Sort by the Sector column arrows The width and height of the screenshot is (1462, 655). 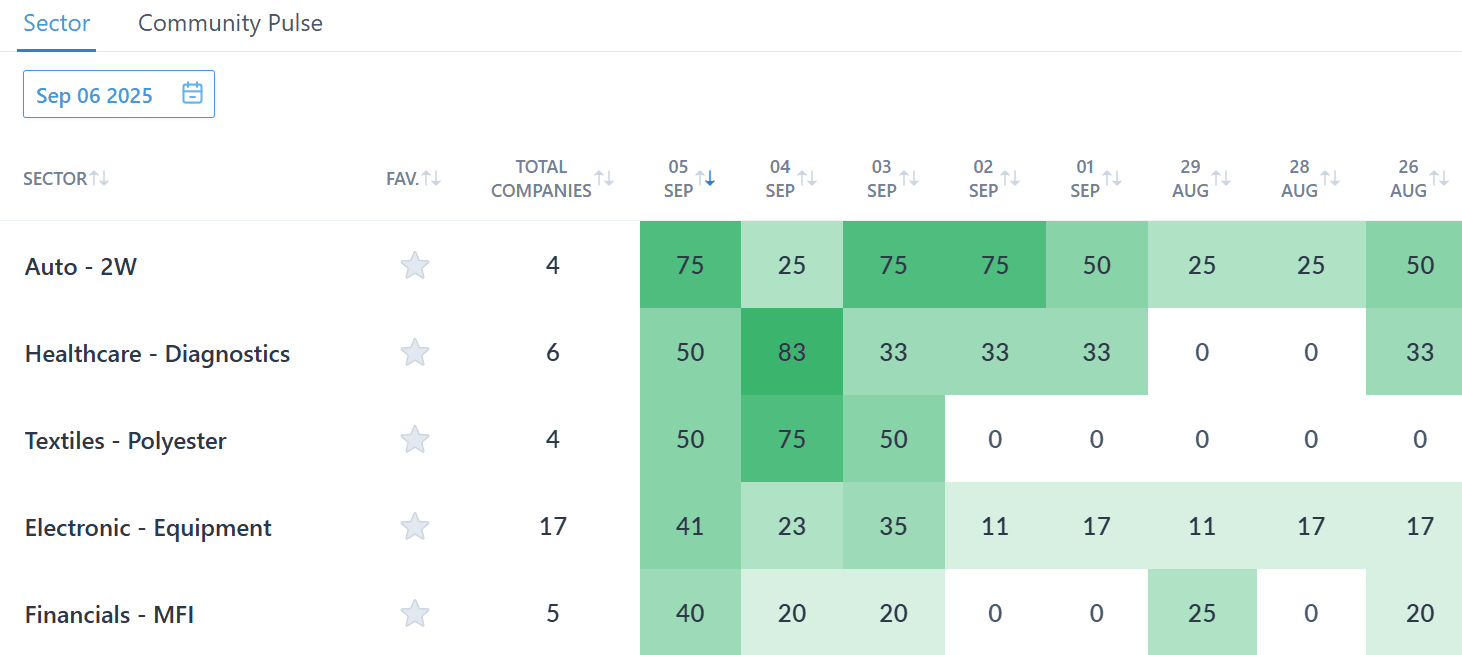tap(98, 179)
